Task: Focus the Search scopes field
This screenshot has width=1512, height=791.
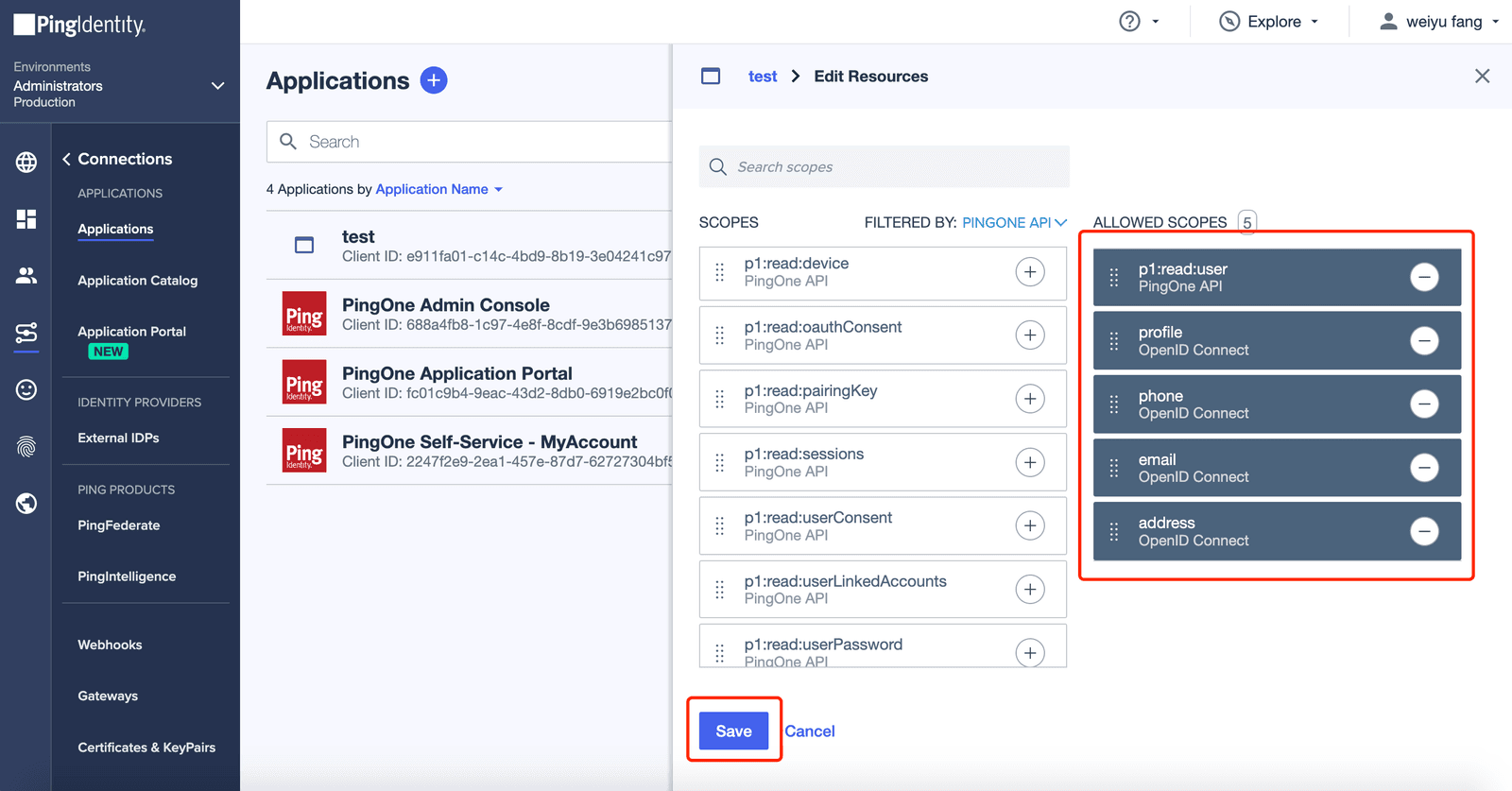Action: coord(885,166)
